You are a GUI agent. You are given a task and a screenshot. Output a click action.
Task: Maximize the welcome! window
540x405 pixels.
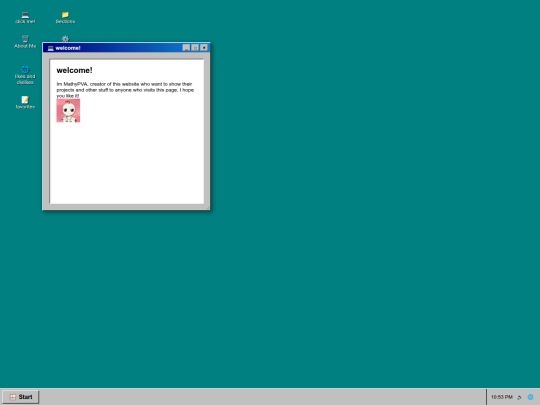(x=195, y=48)
